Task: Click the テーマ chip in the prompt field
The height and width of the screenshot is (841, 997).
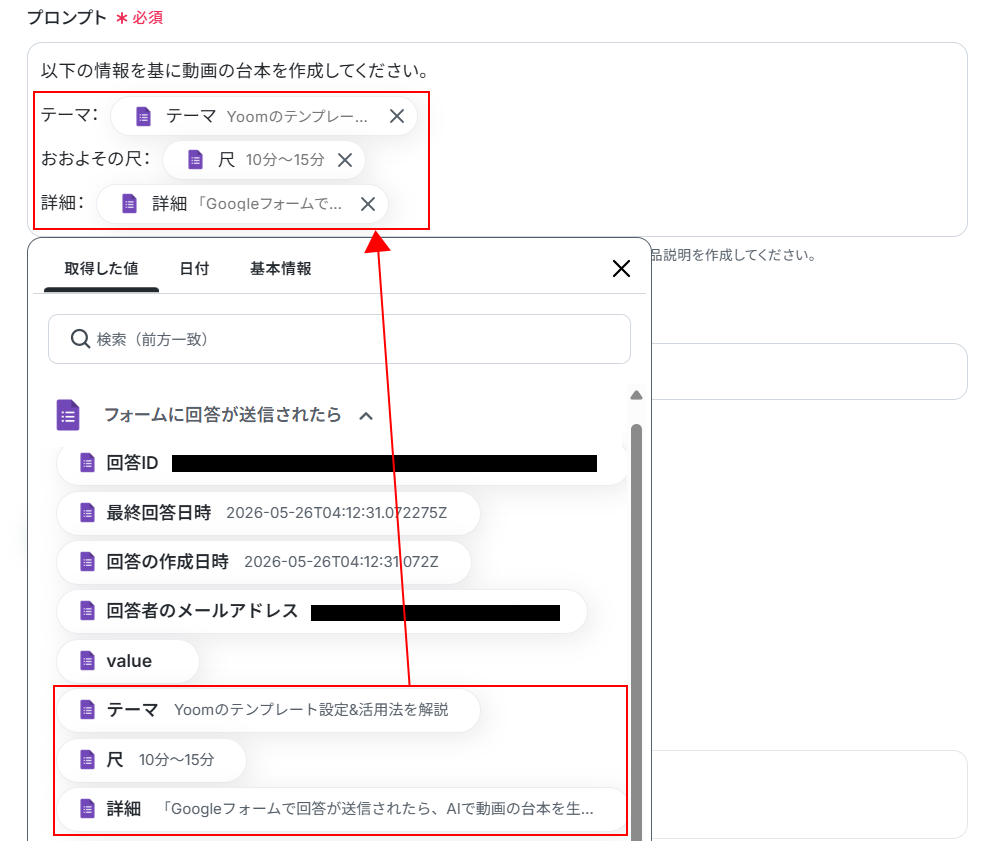Action: 264,116
